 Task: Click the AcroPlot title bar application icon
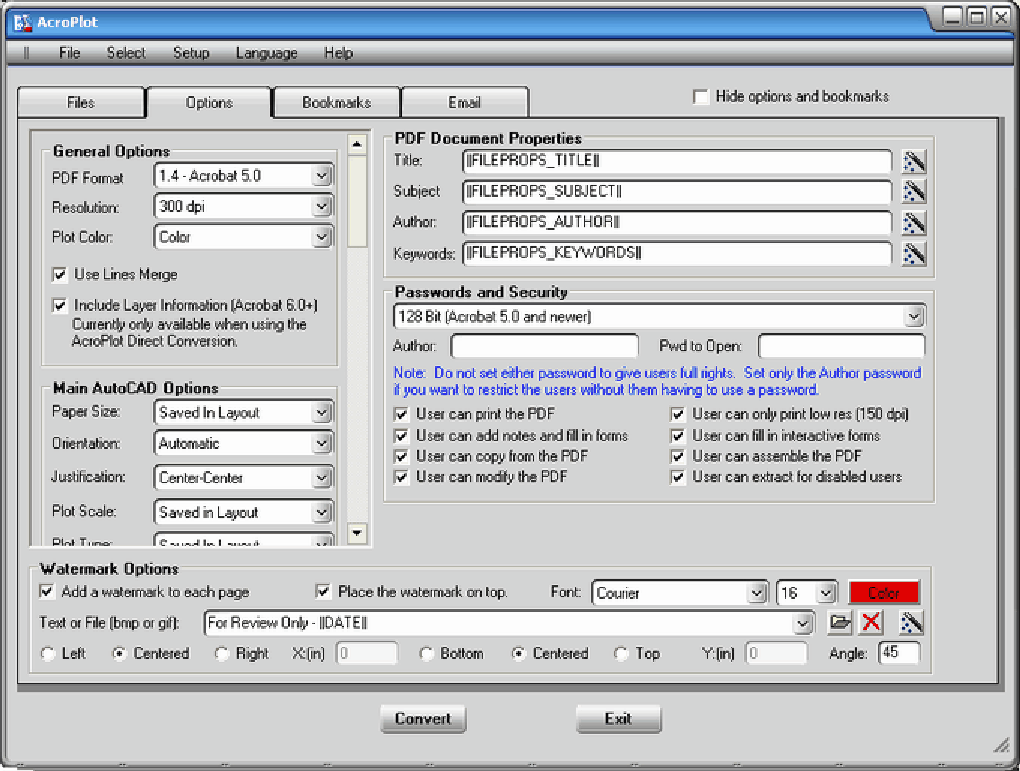pos(22,22)
